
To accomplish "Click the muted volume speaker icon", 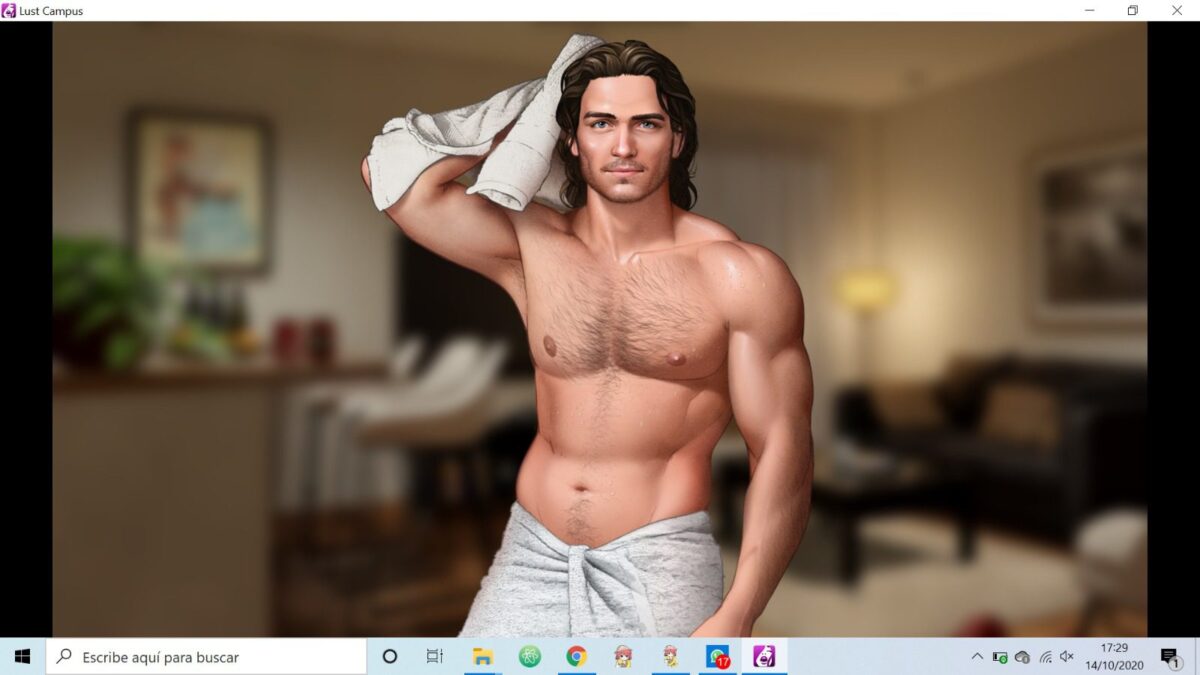I will click(1067, 657).
